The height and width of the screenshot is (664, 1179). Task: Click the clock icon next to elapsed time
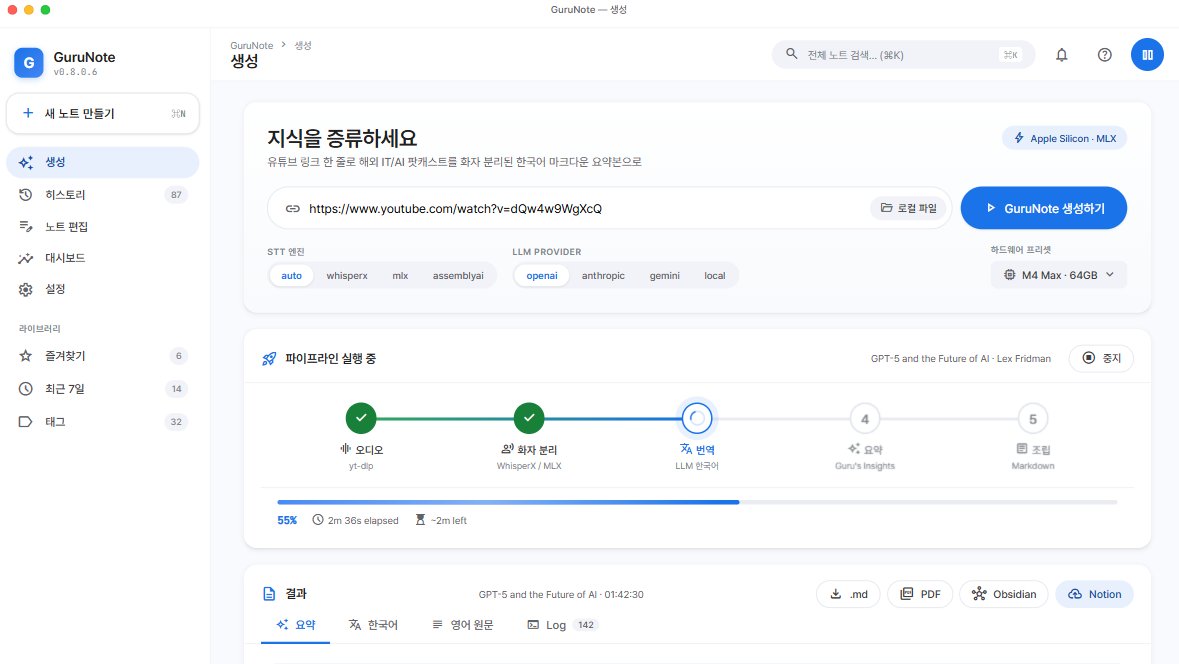pyautogui.click(x=318, y=520)
